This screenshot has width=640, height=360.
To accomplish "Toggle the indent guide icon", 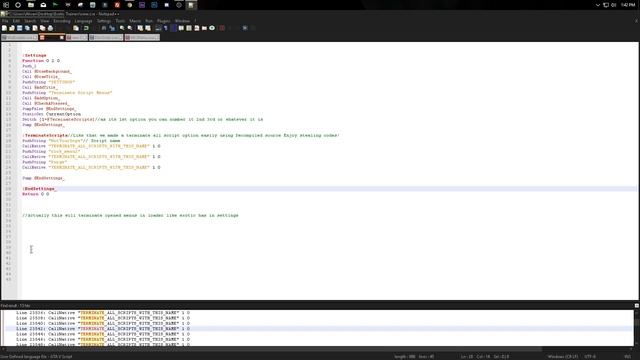I will (x=173, y=28).
